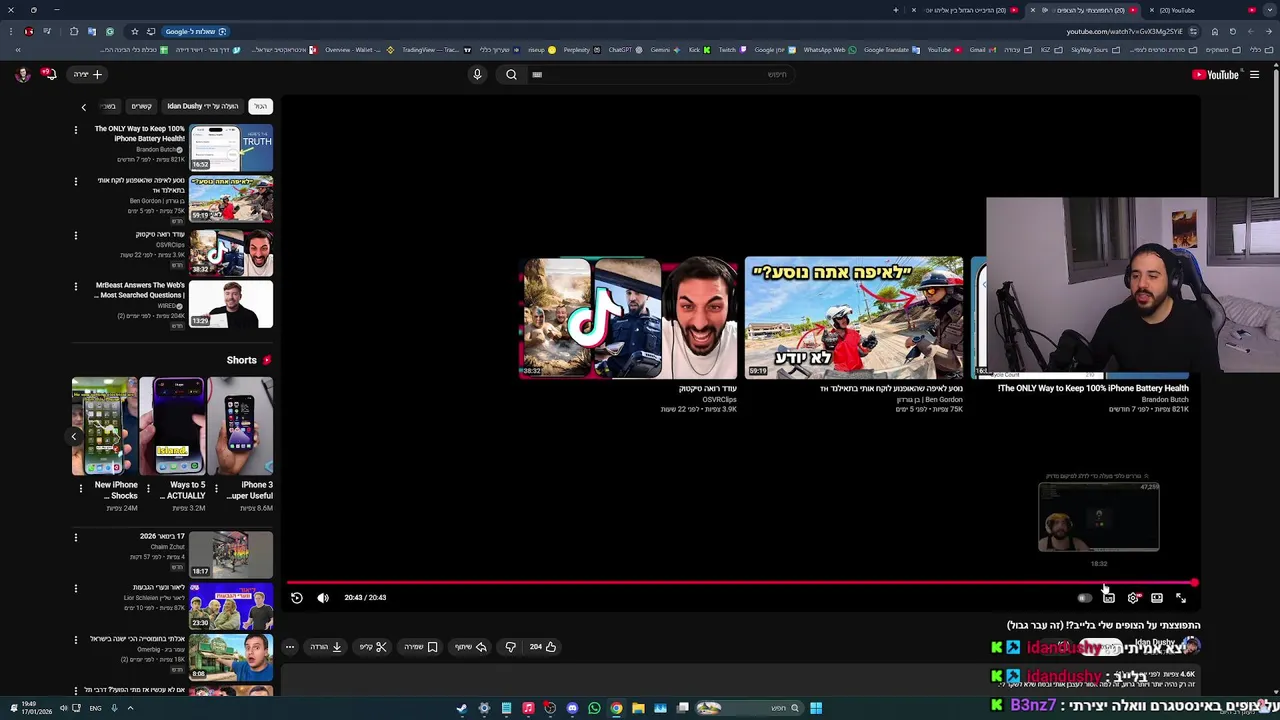Open end-screen Ben Gordon motorcycle video card
The width and height of the screenshot is (1280, 720).
click(x=854, y=318)
